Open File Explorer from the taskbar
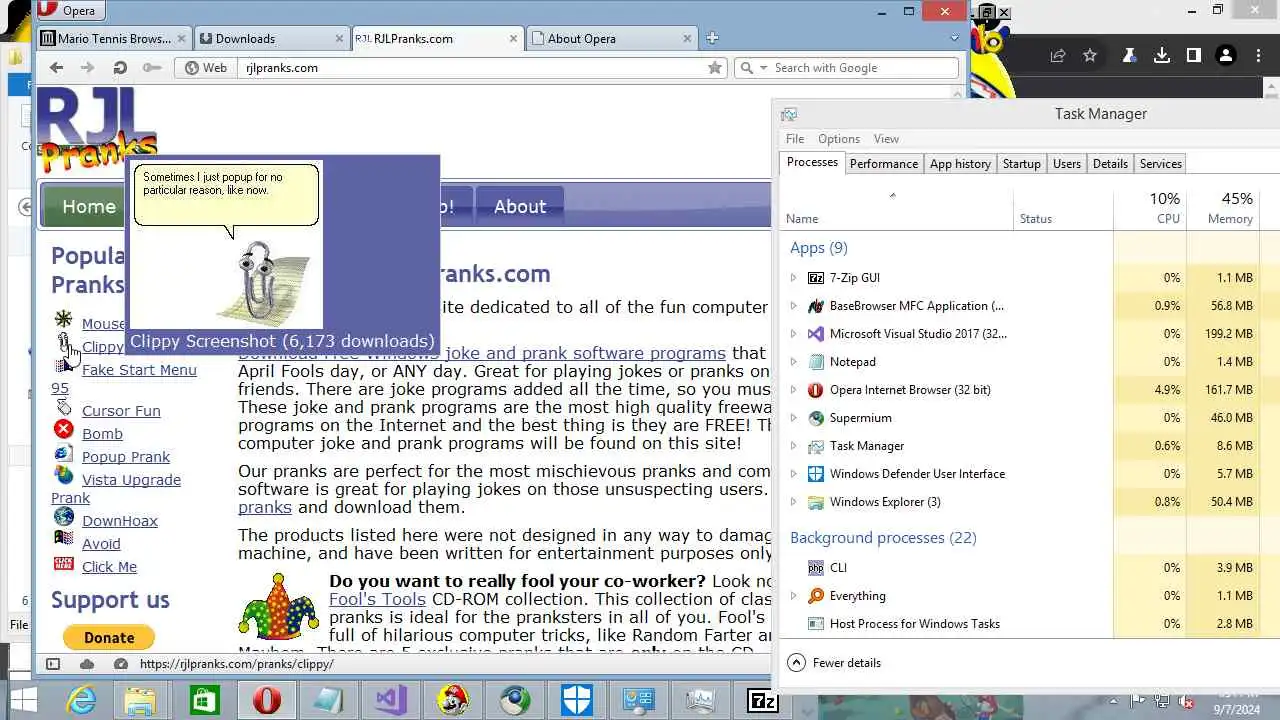Image resolution: width=1280 pixels, height=720 pixels. 141,700
